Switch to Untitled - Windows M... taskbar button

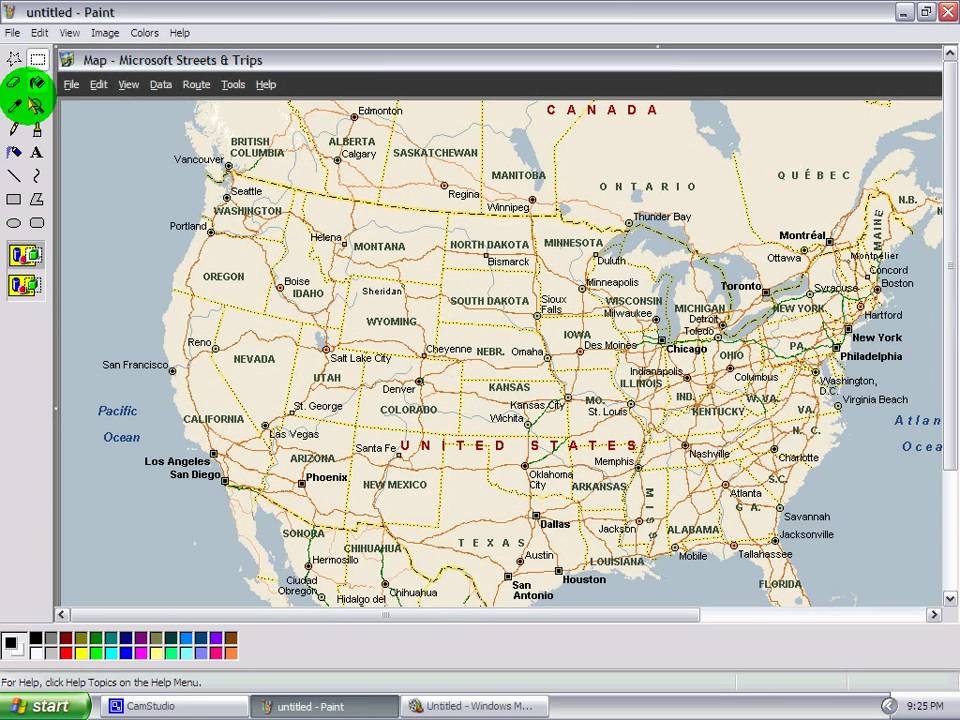(474, 706)
